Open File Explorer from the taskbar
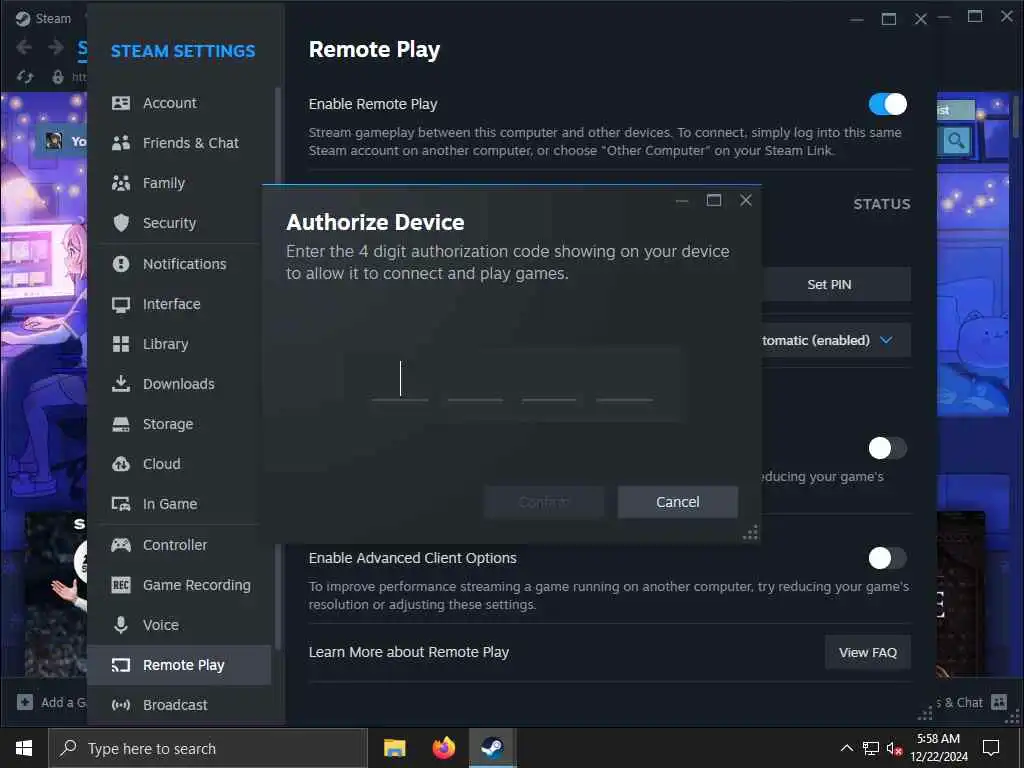This screenshot has height=768, width=1024. click(x=394, y=748)
